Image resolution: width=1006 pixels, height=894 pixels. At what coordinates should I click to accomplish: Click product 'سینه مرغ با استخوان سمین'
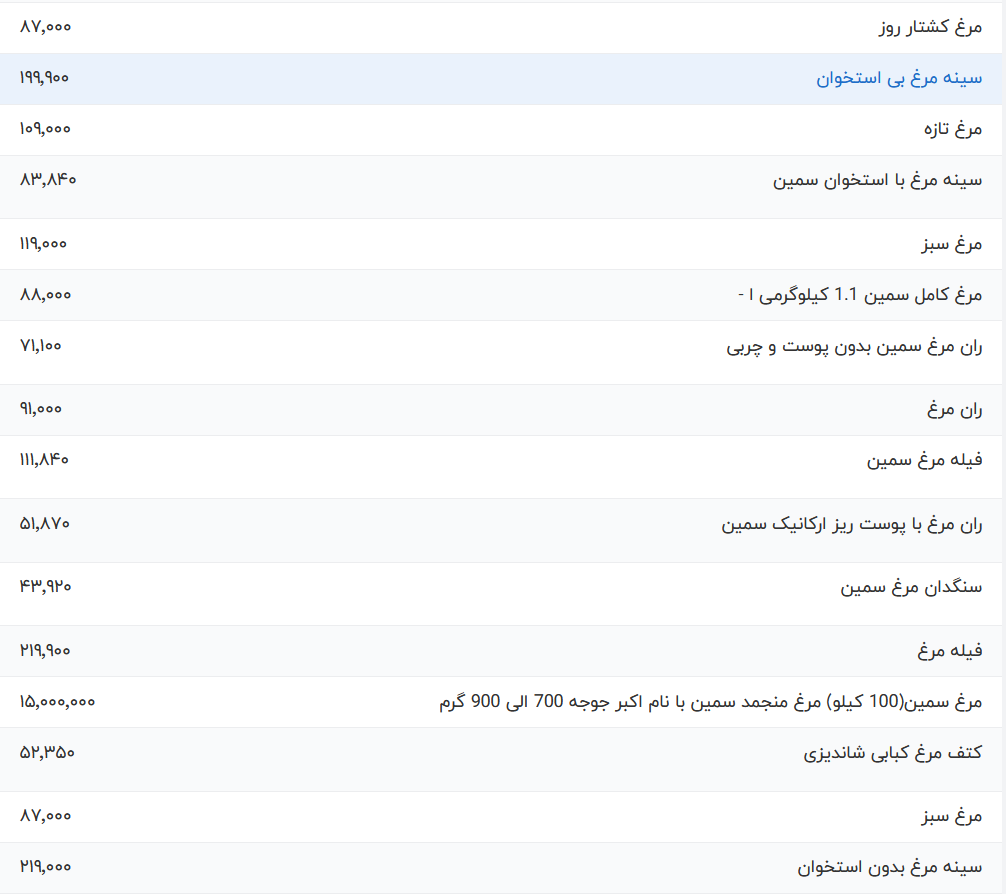tap(877, 180)
